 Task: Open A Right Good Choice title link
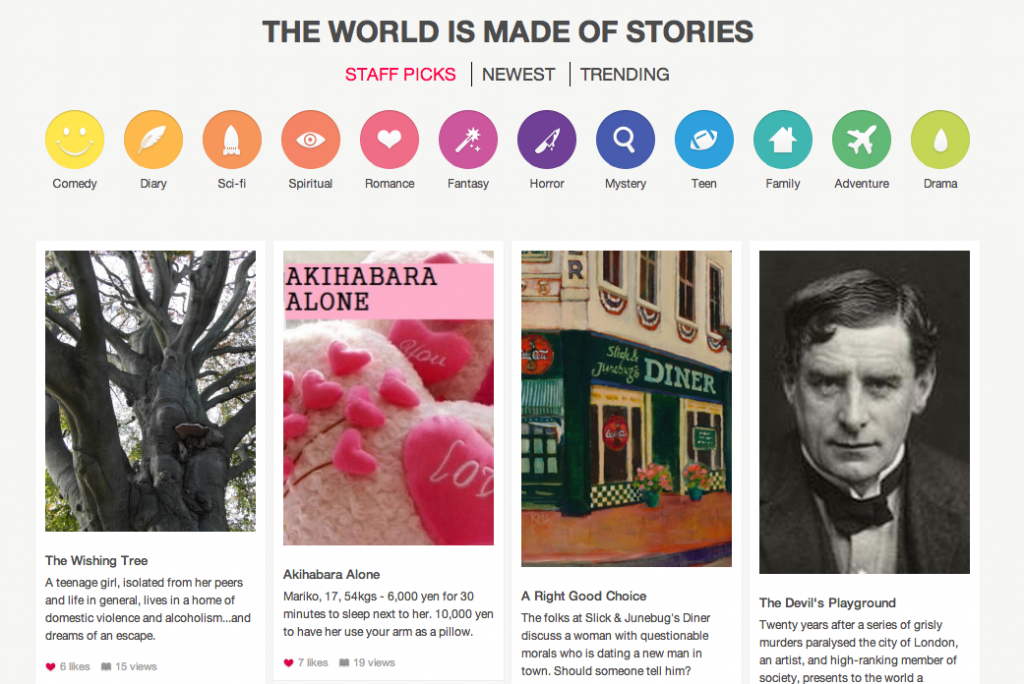click(x=584, y=596)
